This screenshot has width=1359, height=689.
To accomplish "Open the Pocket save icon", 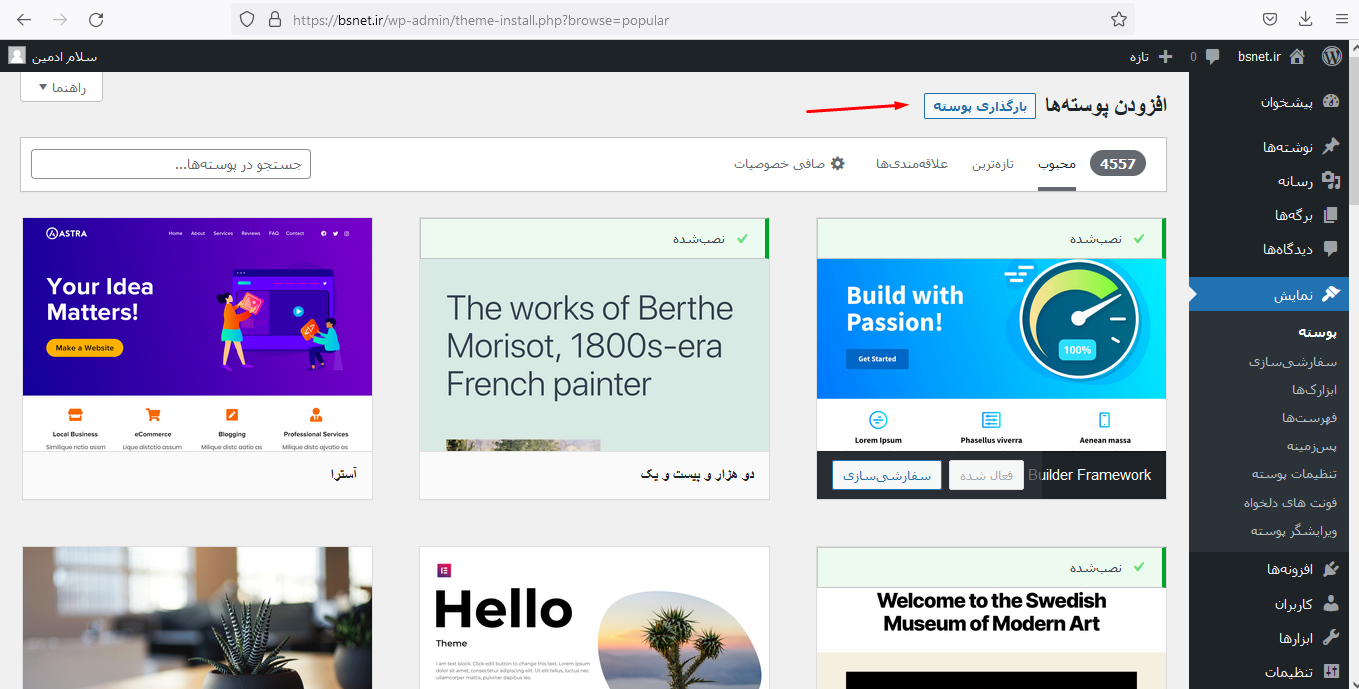I will (x=1269, y=19).
